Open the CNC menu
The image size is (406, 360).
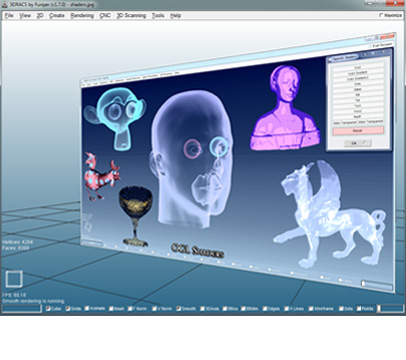tap(105, 15)
